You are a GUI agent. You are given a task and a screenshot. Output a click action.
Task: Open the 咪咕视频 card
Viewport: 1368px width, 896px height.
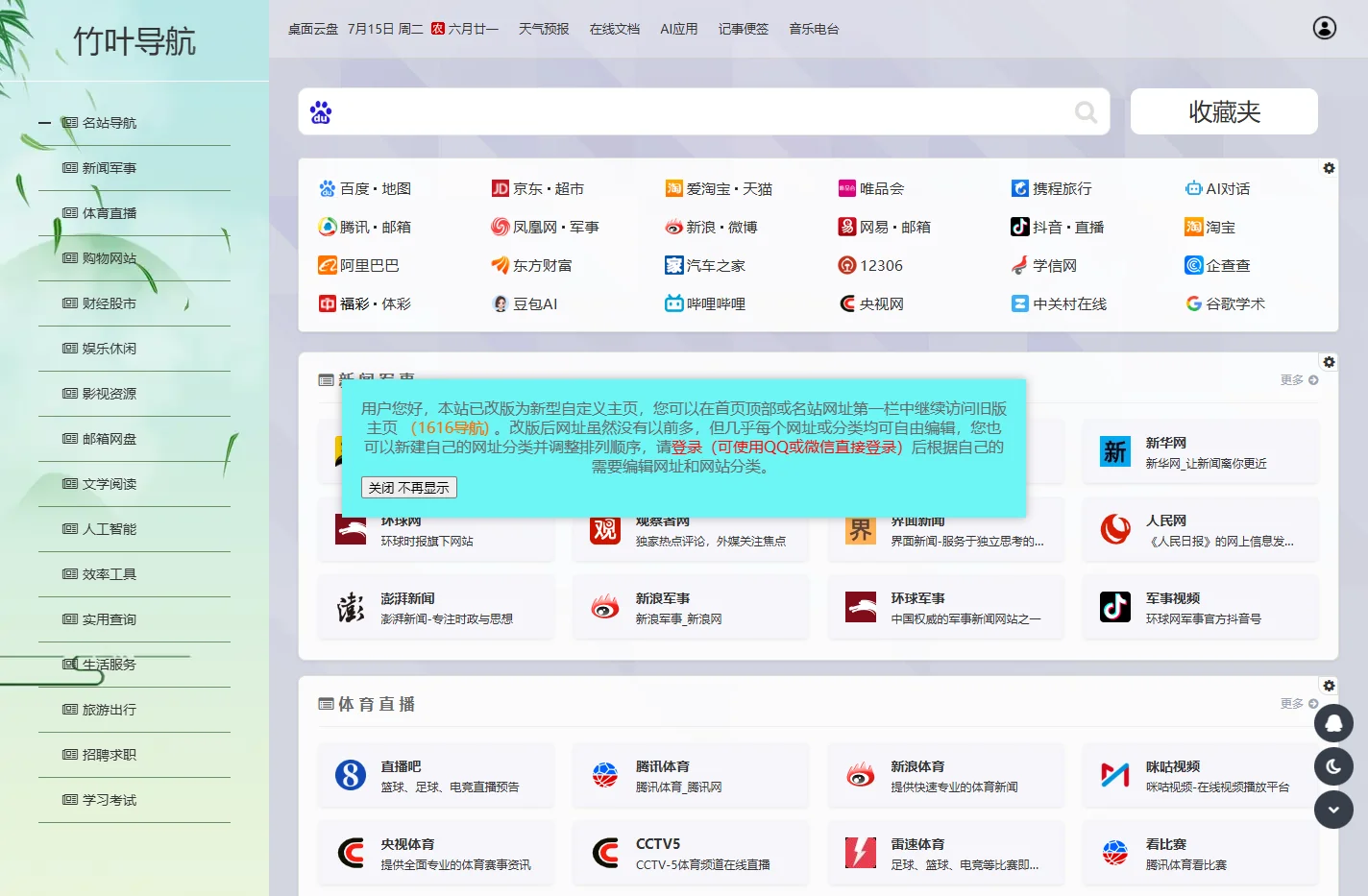tap(1201, 776)
